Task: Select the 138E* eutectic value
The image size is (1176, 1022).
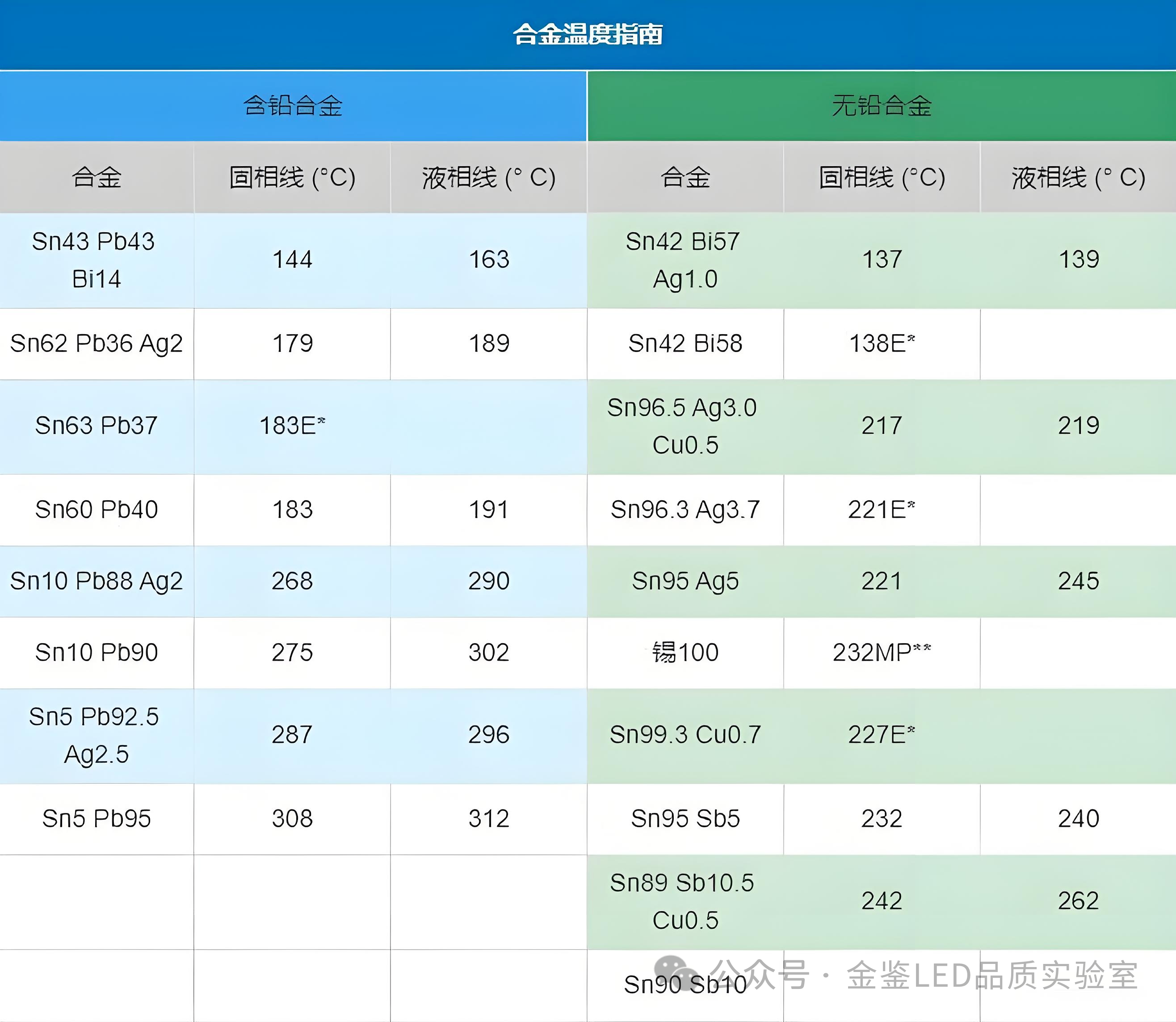Action: [x=882, y=343]
